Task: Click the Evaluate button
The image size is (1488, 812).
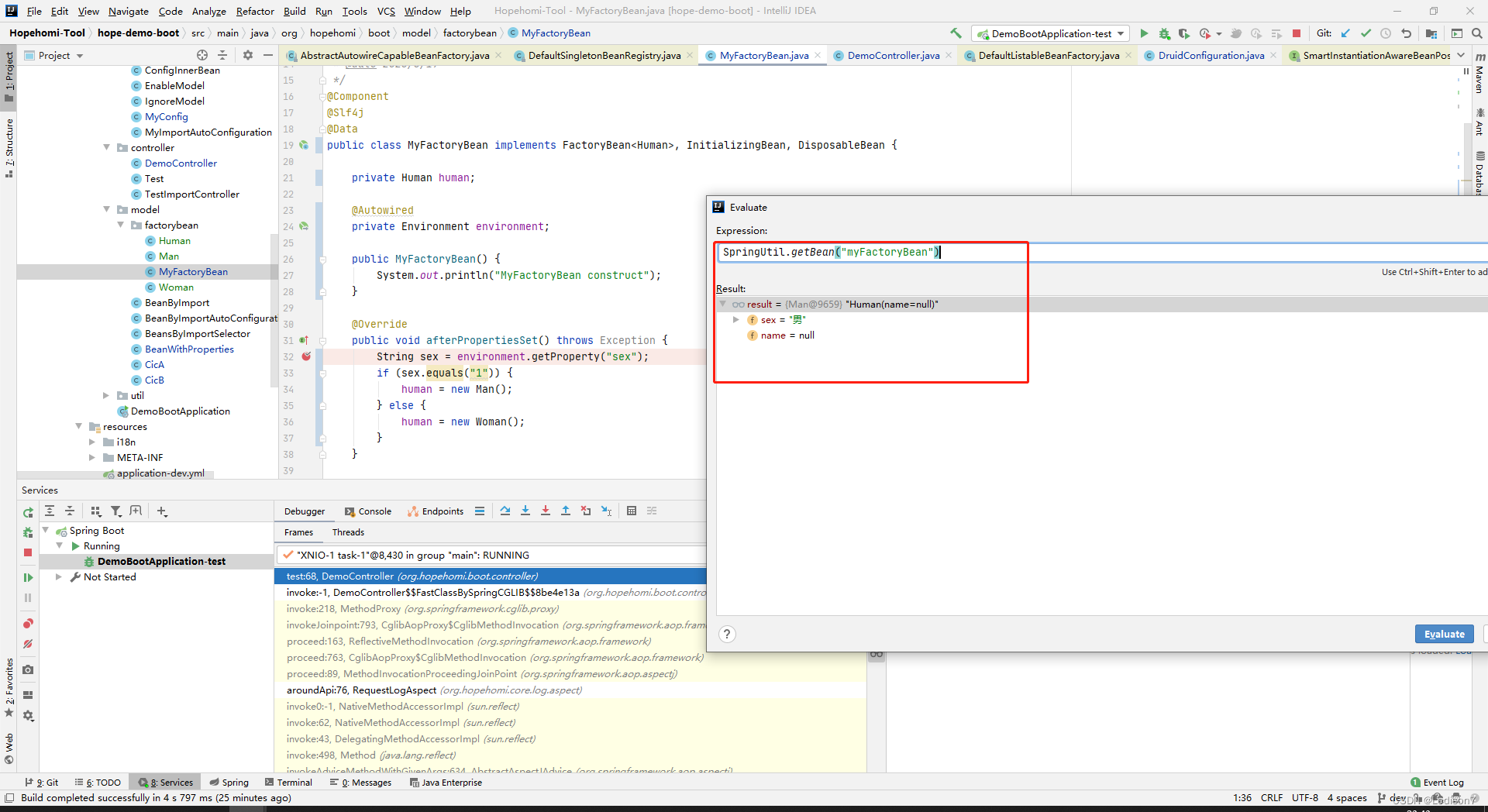Action: tap(1444, 634)
